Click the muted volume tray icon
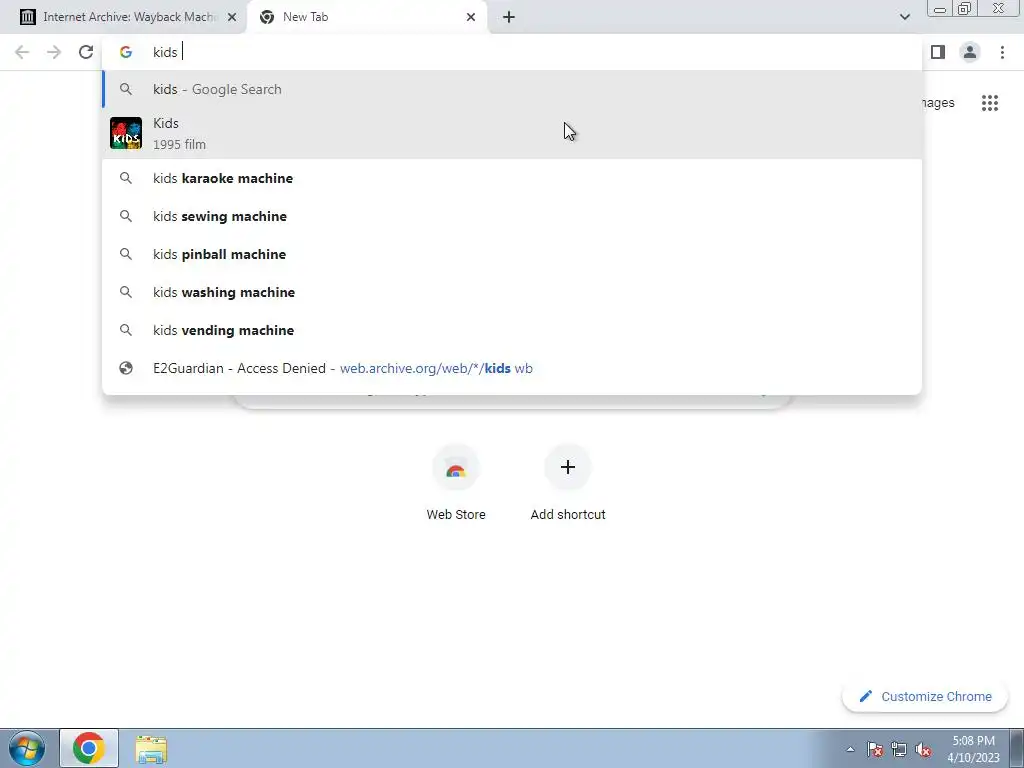 923,749
